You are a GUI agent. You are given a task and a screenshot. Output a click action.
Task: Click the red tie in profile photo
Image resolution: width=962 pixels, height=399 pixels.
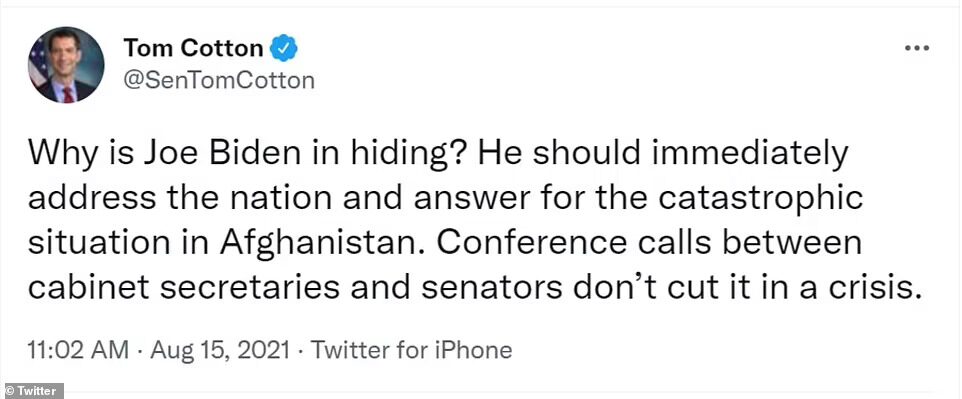click(68, 94)
